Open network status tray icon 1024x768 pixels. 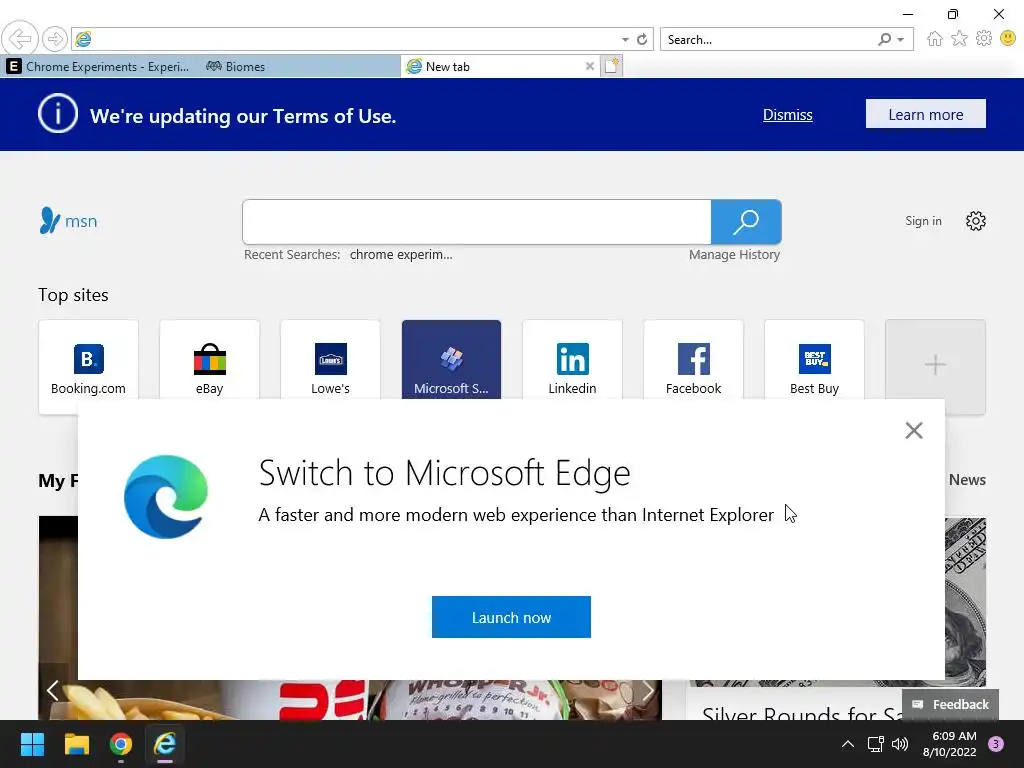(x=875, y=744)
